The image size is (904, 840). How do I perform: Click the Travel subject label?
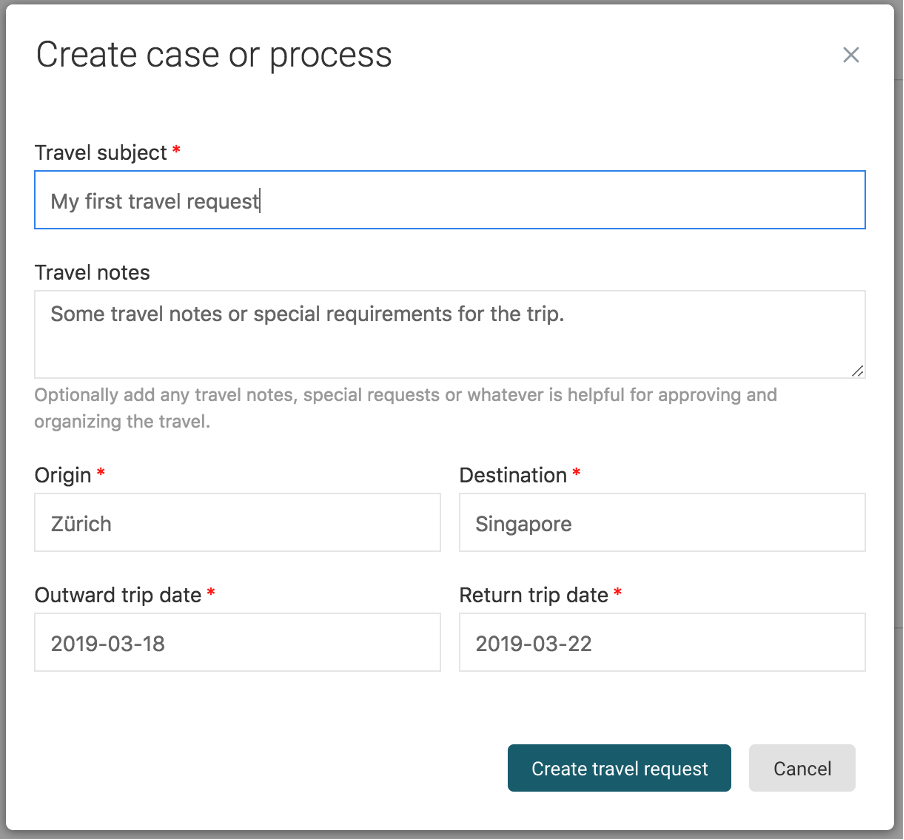tap(99, 153)
